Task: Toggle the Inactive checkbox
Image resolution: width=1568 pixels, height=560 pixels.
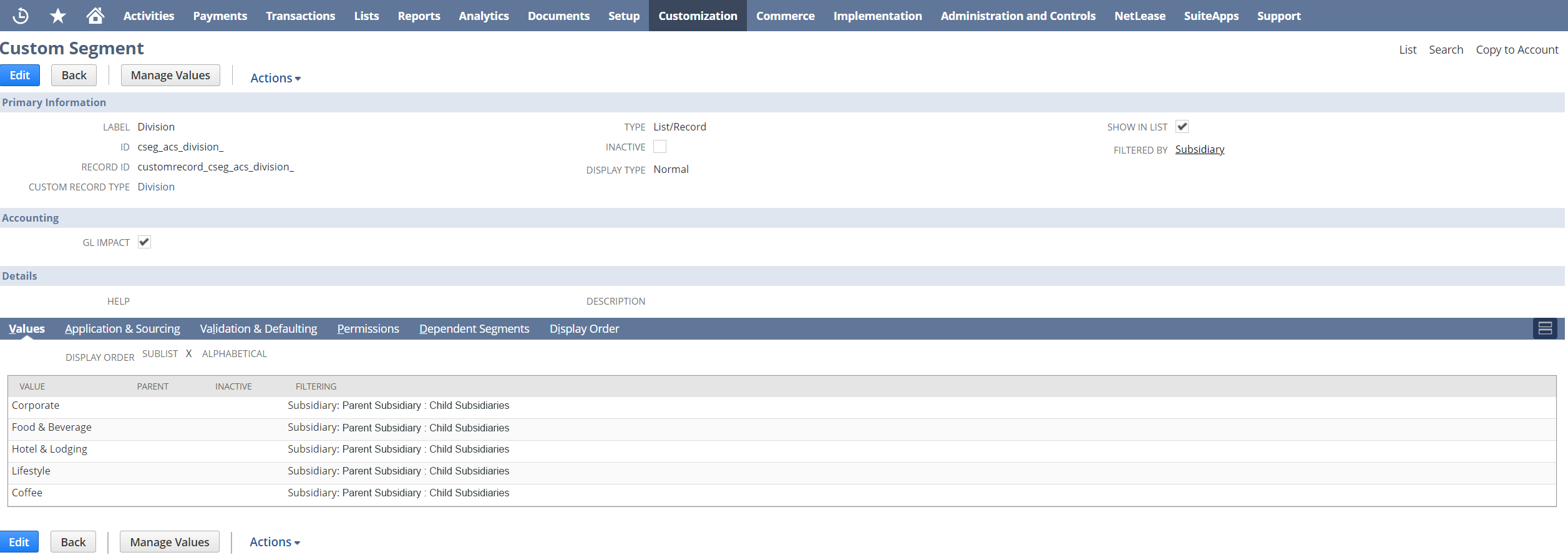Action: coord(660,147)
